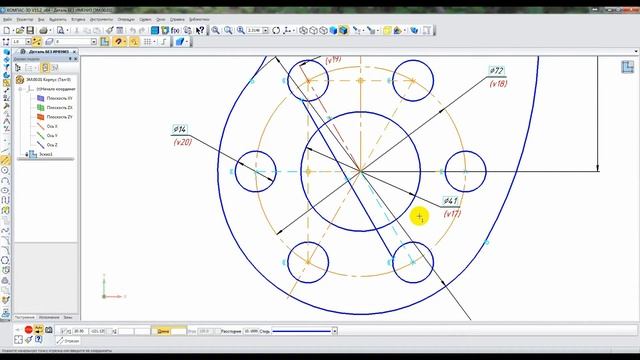Open the second menu bar item (Editor)
The width and height of the screenshot is (640, 360).
click(x=25, y=19)
